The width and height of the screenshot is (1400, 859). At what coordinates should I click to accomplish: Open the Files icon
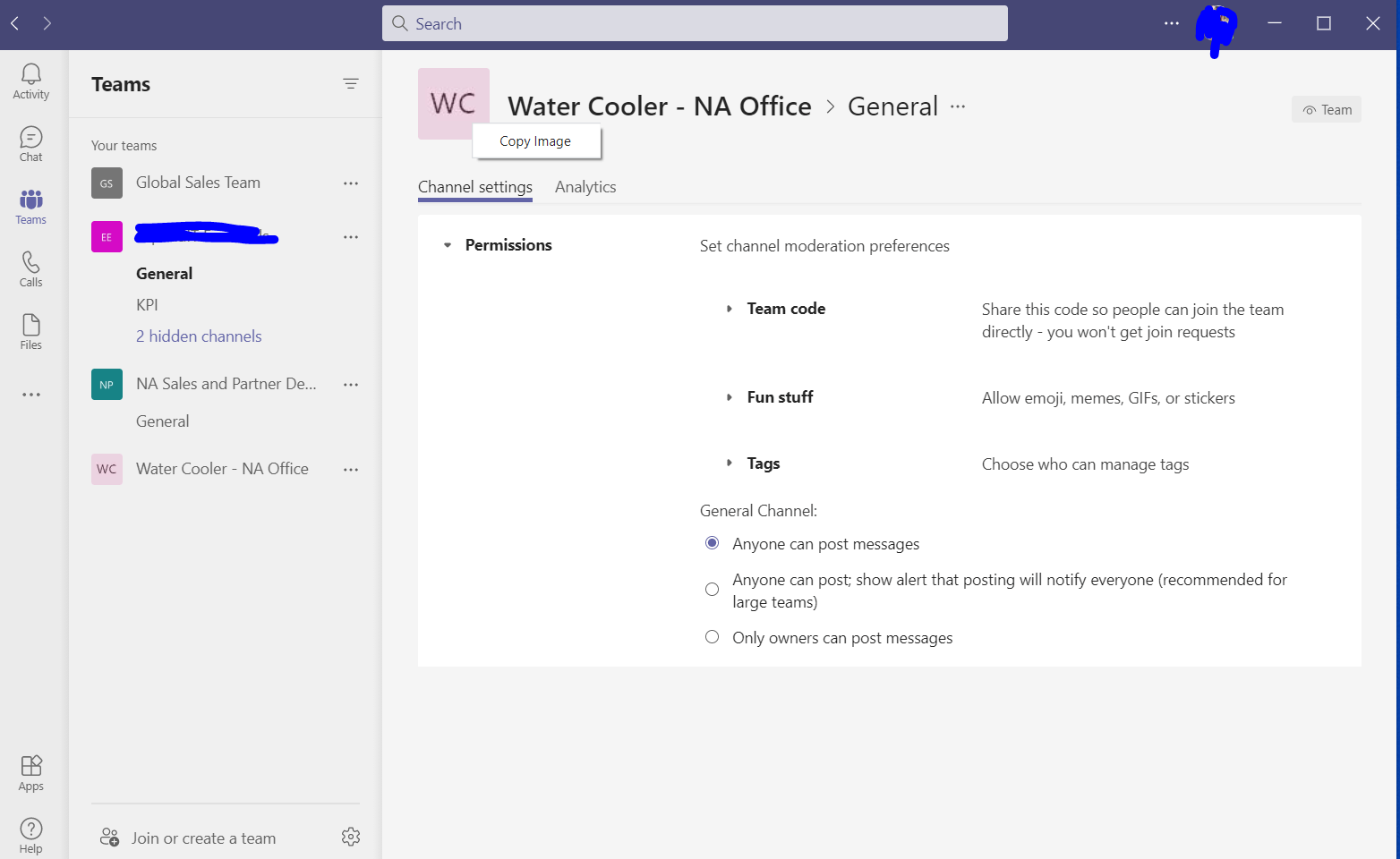(30, 332)
